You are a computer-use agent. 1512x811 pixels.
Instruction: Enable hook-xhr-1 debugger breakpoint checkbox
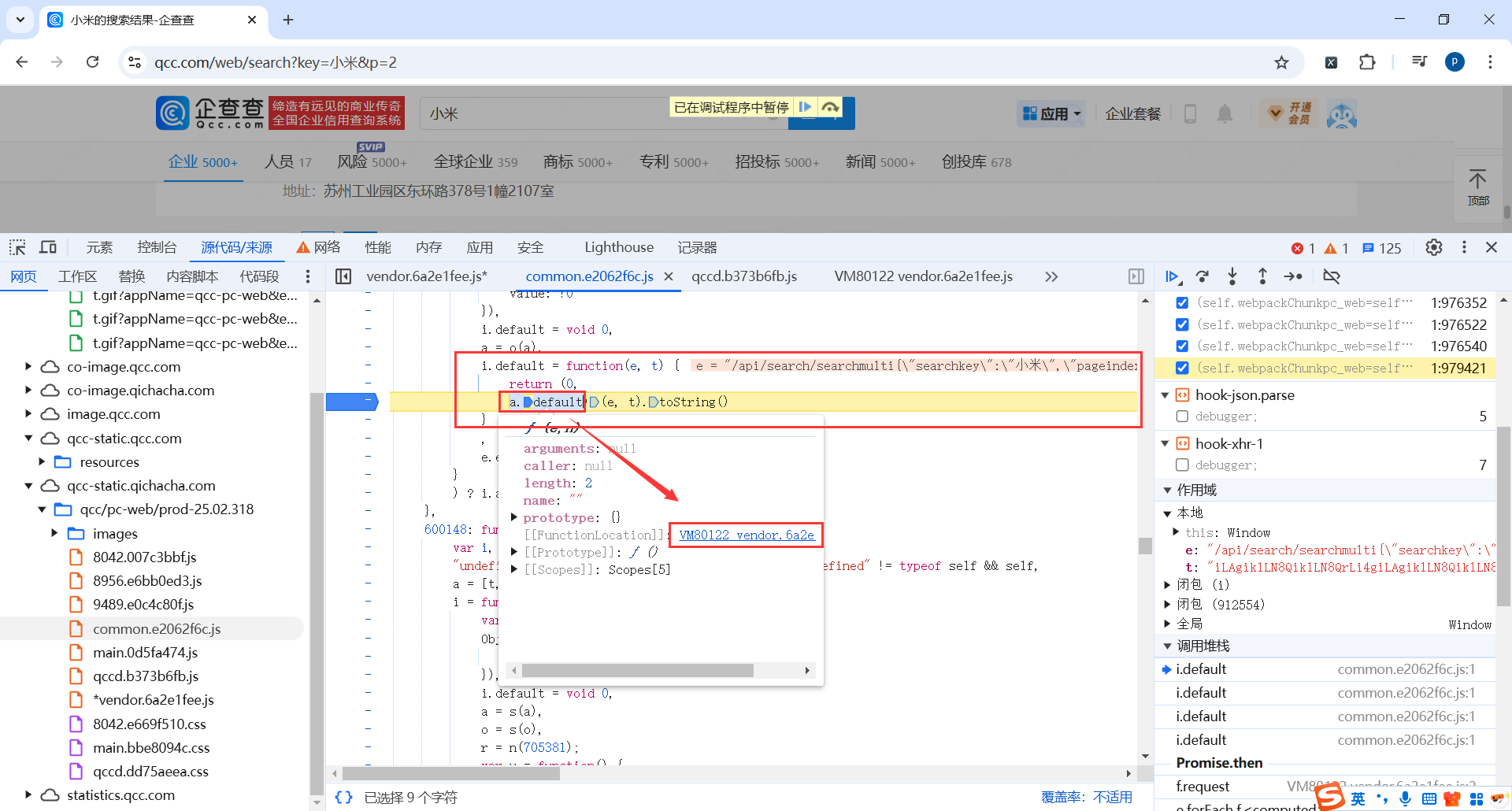[x=1182, y=465]
